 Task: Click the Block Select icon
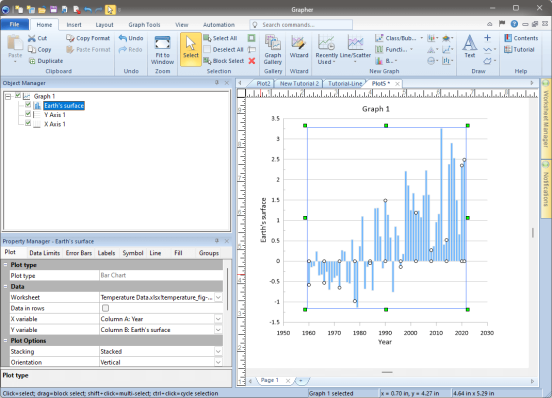(207, 61)
